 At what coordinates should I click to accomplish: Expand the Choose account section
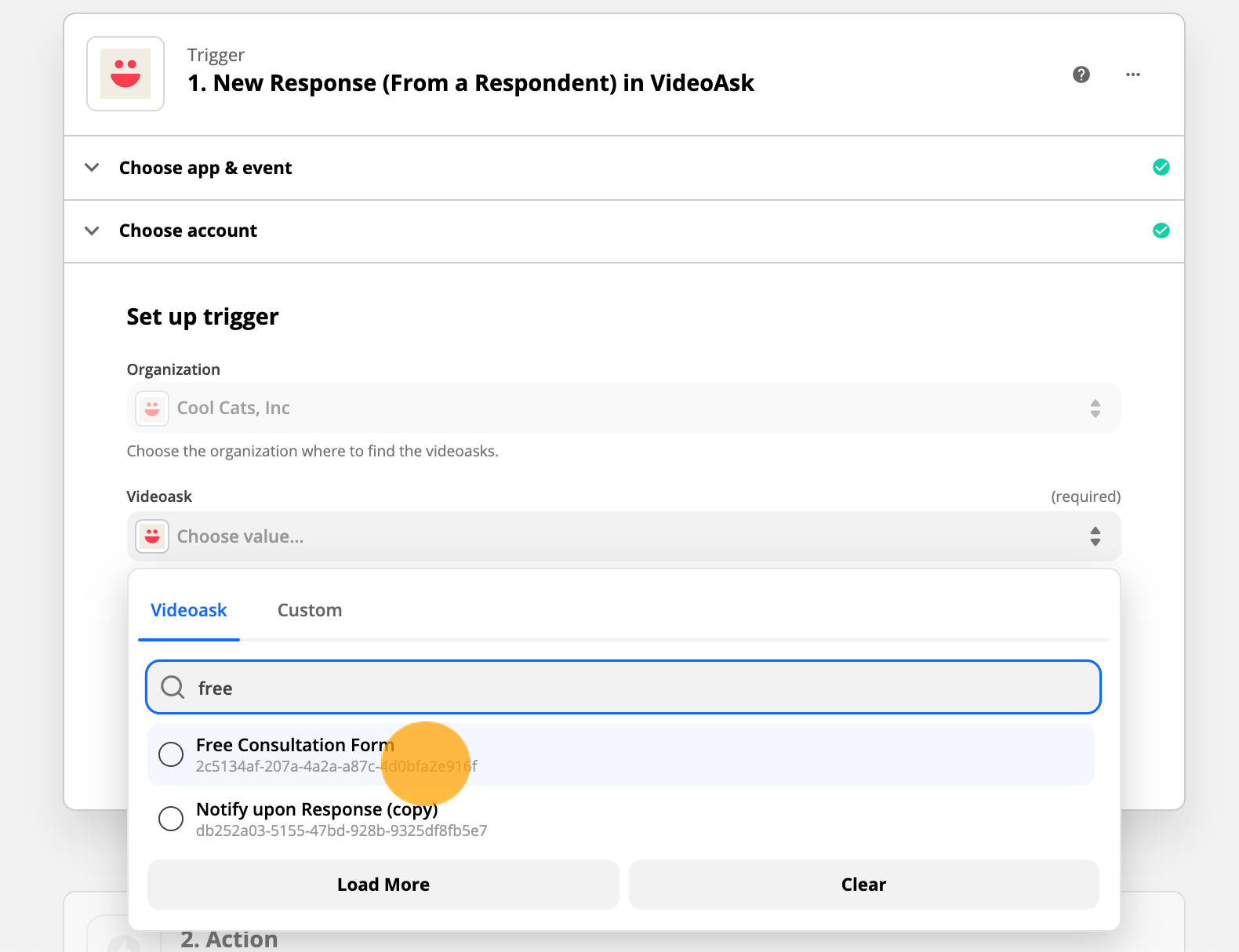[623, 231]
